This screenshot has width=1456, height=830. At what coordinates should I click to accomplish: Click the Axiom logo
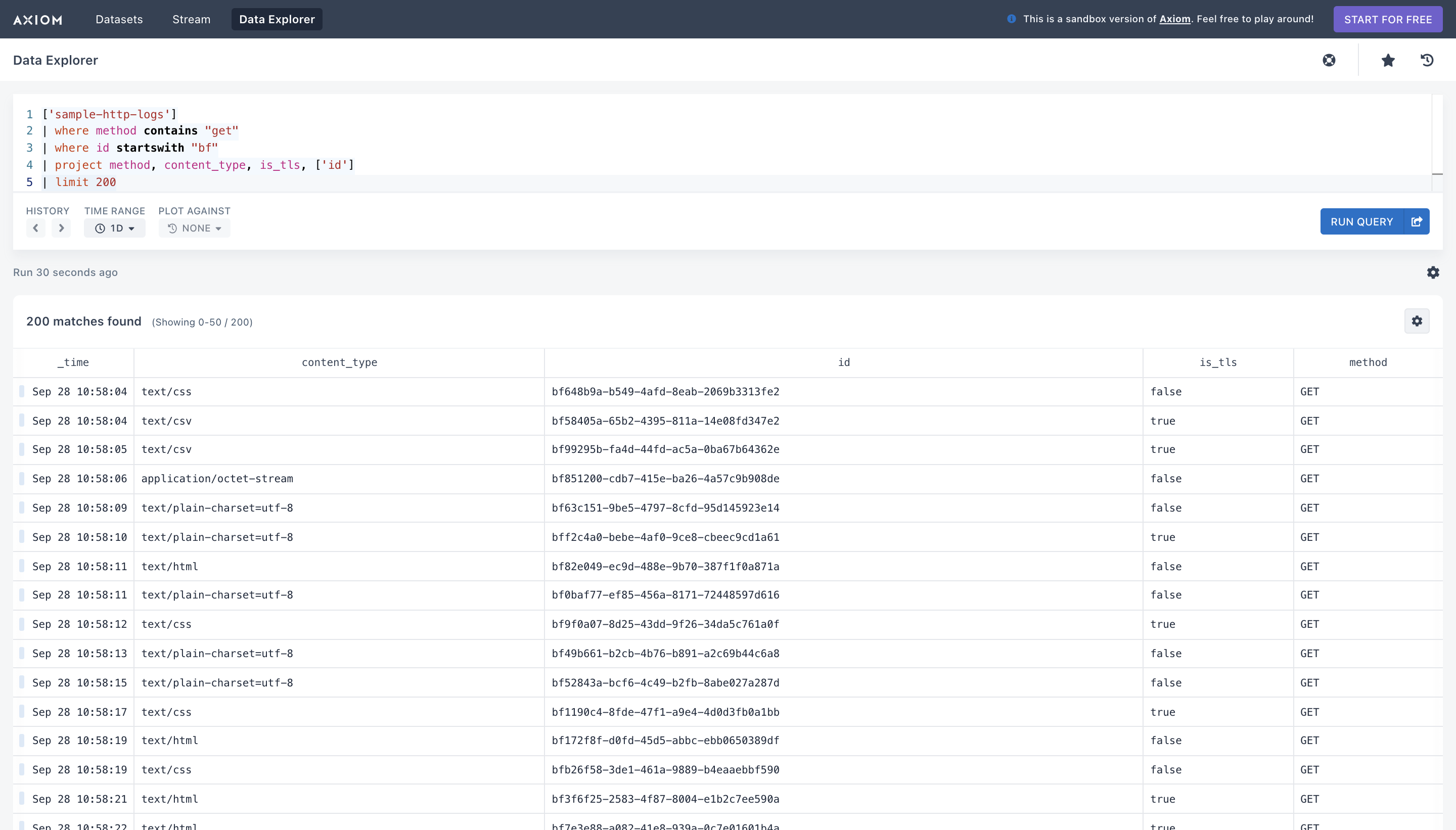[37, 20]
